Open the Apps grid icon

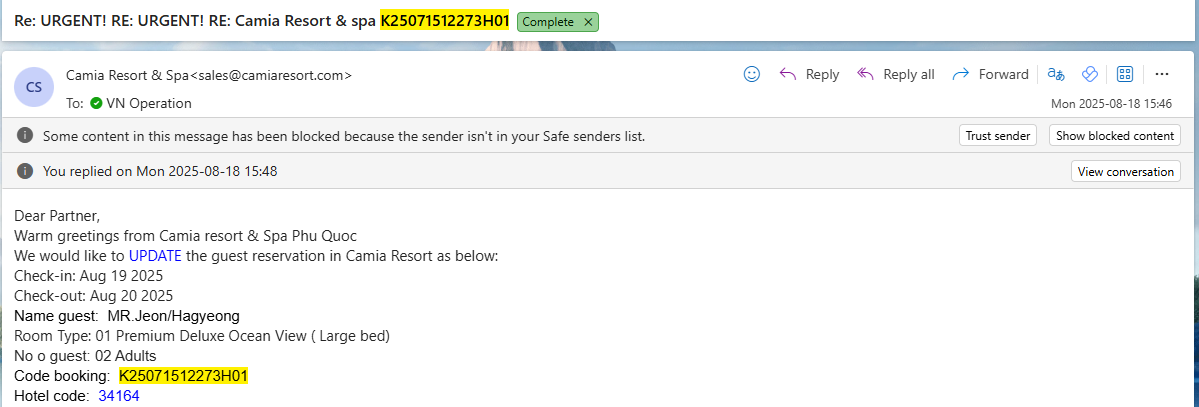pyautogui.click(x=1124, y=74)
